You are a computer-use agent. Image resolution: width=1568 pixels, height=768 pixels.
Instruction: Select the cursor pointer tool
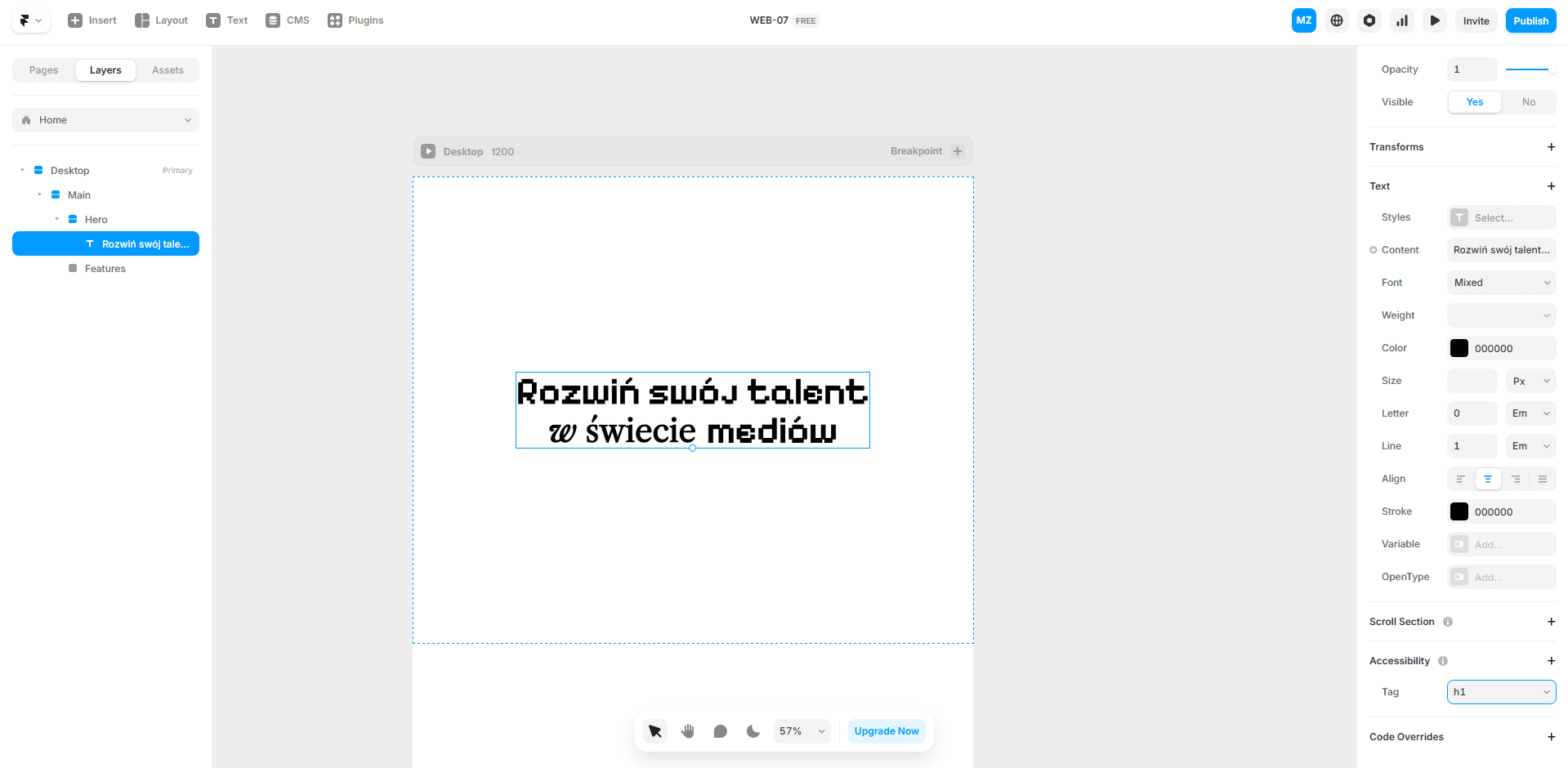pos(655,731)
